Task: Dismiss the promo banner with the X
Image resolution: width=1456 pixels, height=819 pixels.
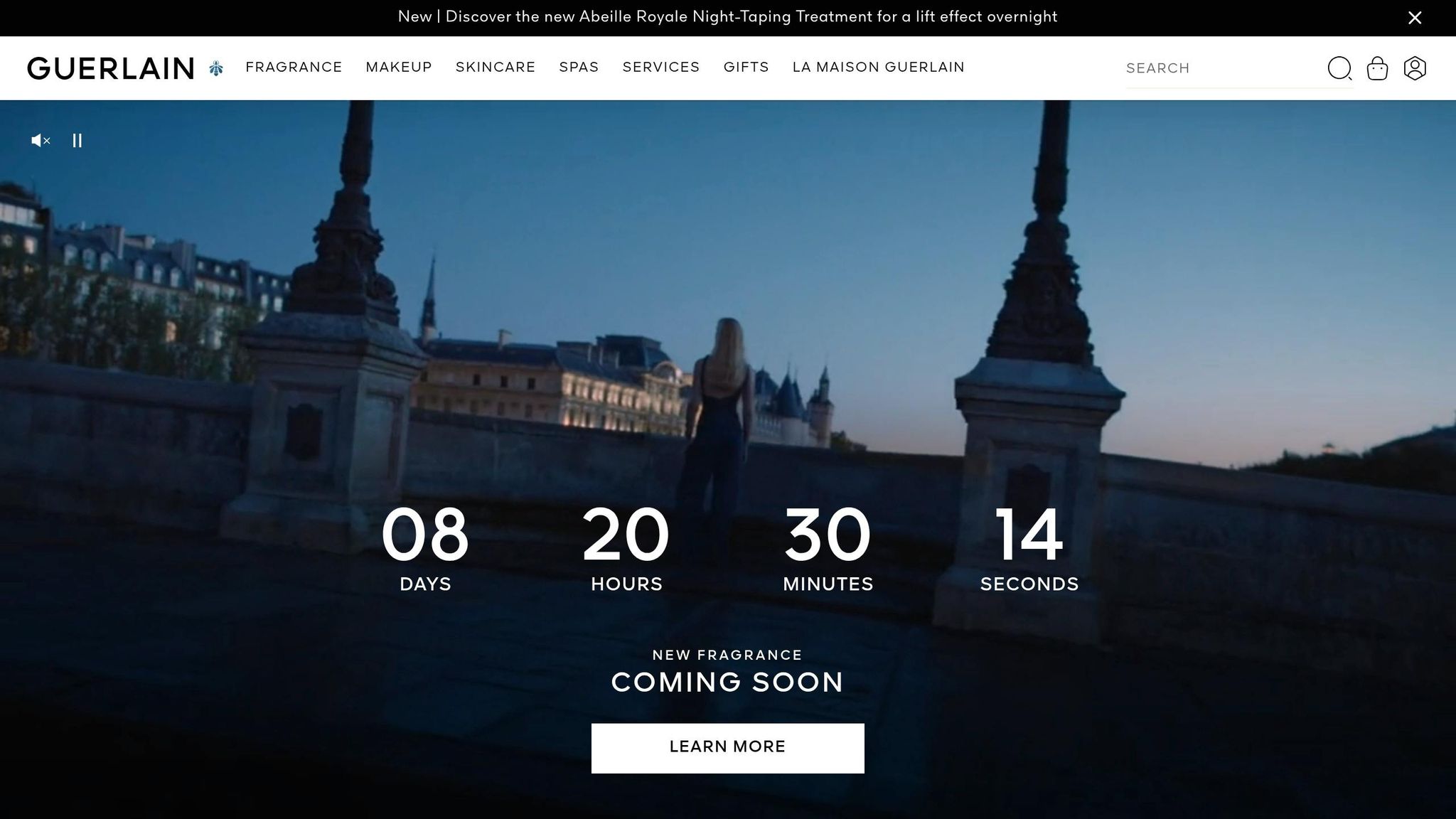Action: [1415, 18]
